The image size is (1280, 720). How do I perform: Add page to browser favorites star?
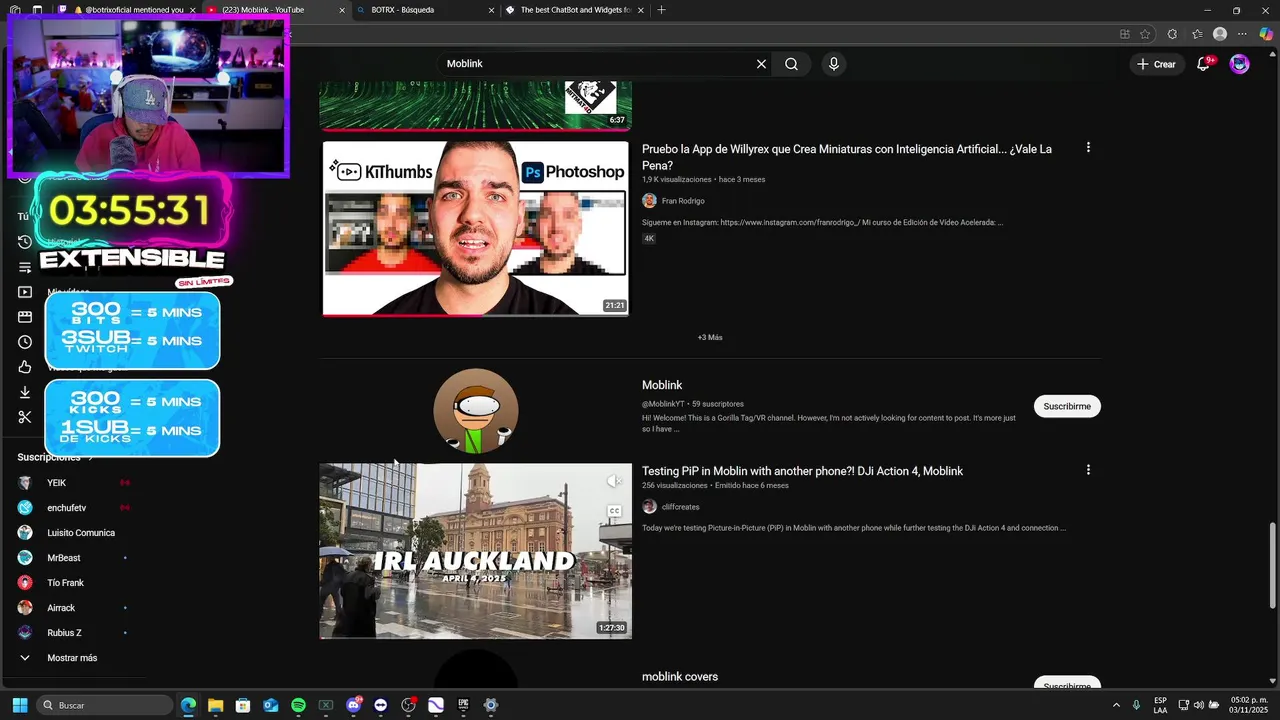[1145, 34]
